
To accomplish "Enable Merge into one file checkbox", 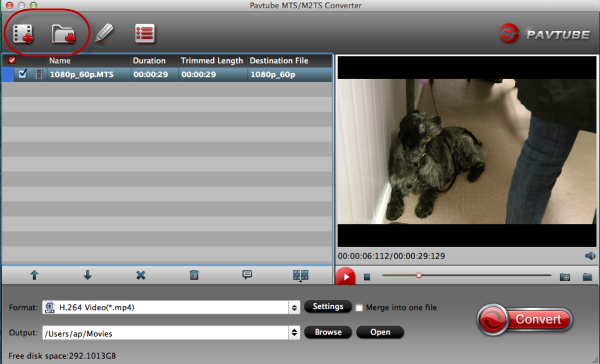I will [359, 308].
